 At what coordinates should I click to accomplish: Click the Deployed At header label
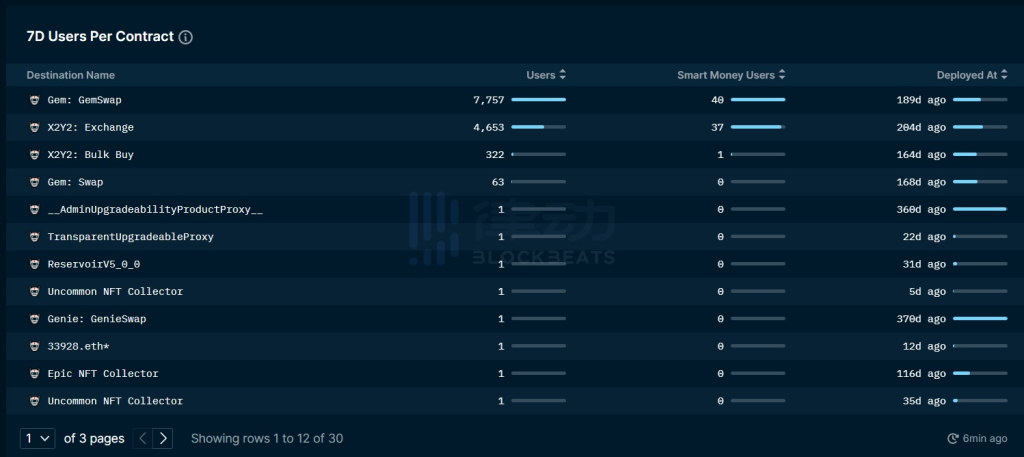pos(967,75)
